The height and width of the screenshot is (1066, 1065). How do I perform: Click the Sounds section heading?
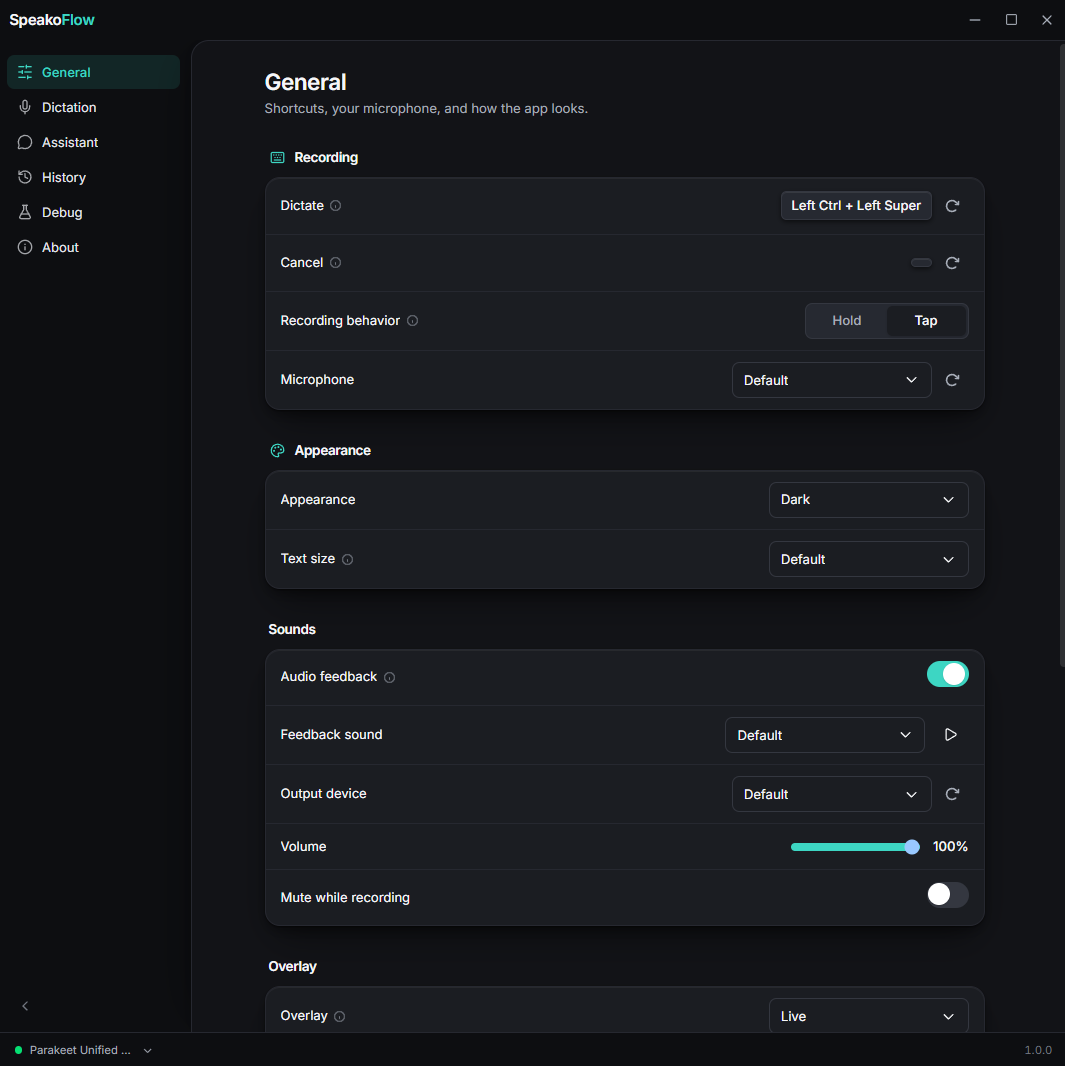pyautogui.click(x=292, y=630)
